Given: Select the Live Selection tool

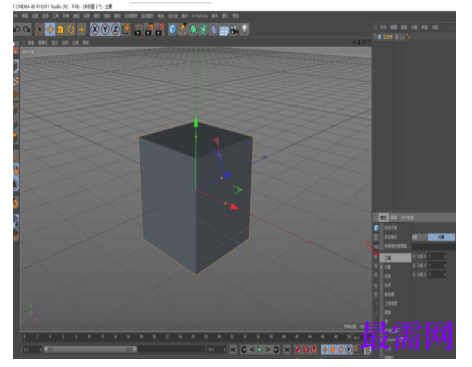Looking at the screenshot, I should (39, 30).
